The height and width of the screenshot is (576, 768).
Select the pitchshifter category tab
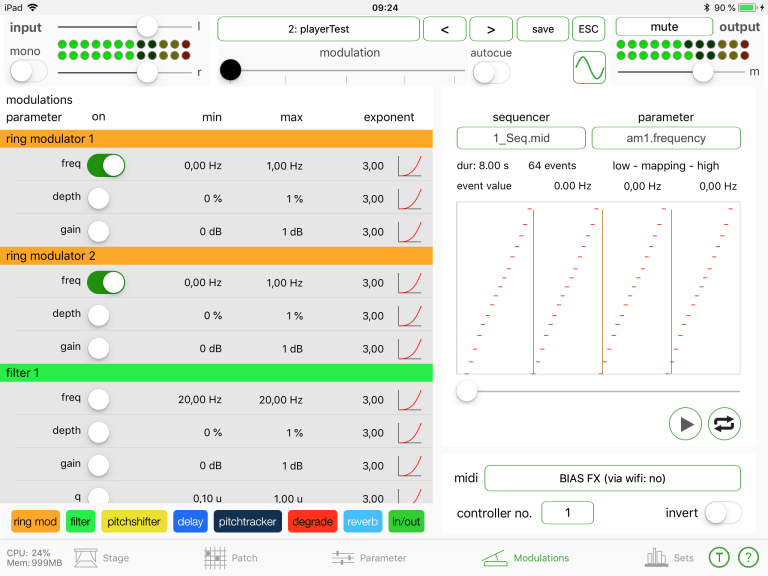(x=134, y=522)
